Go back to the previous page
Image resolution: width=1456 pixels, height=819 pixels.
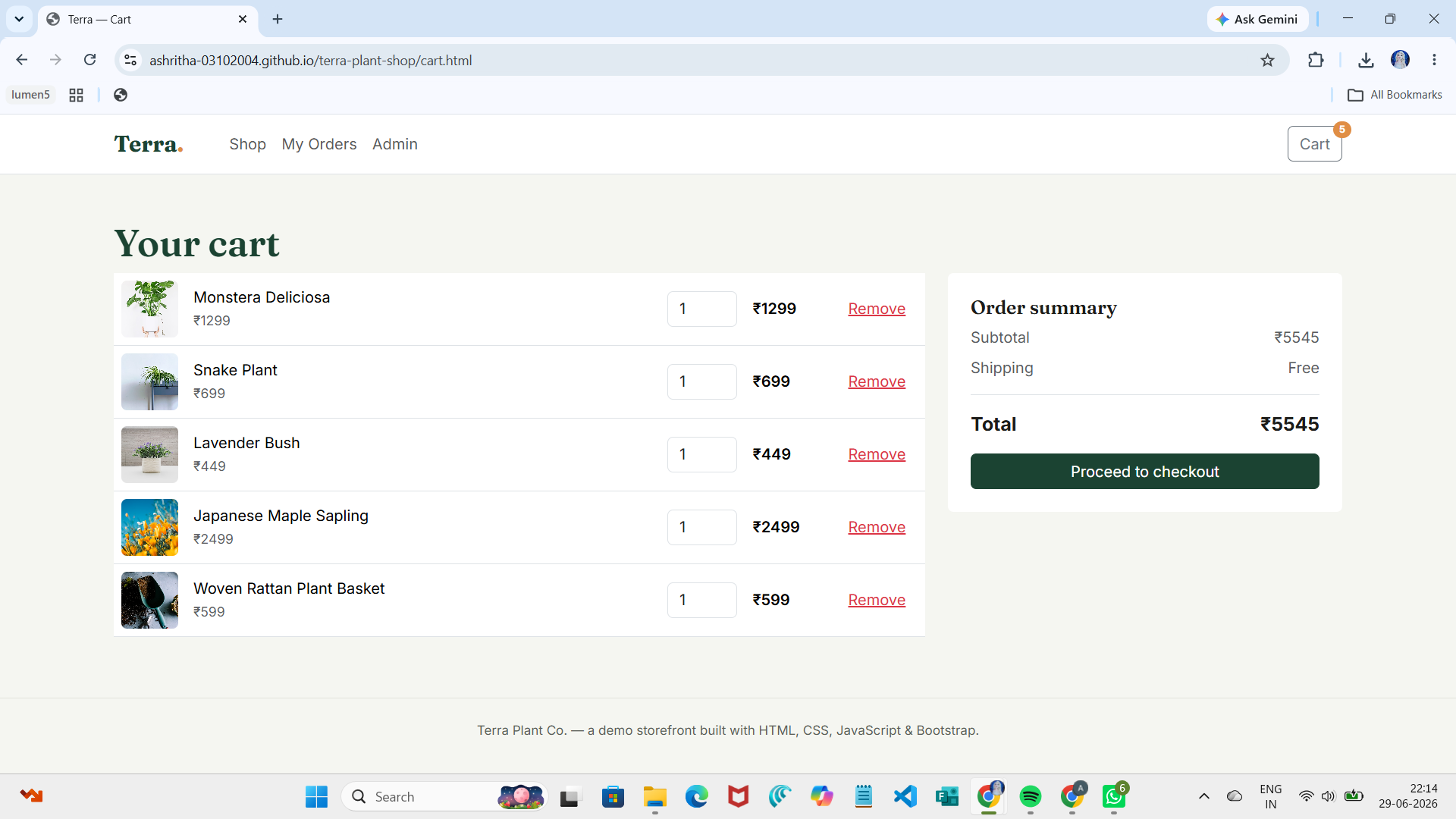click(21, 60)
